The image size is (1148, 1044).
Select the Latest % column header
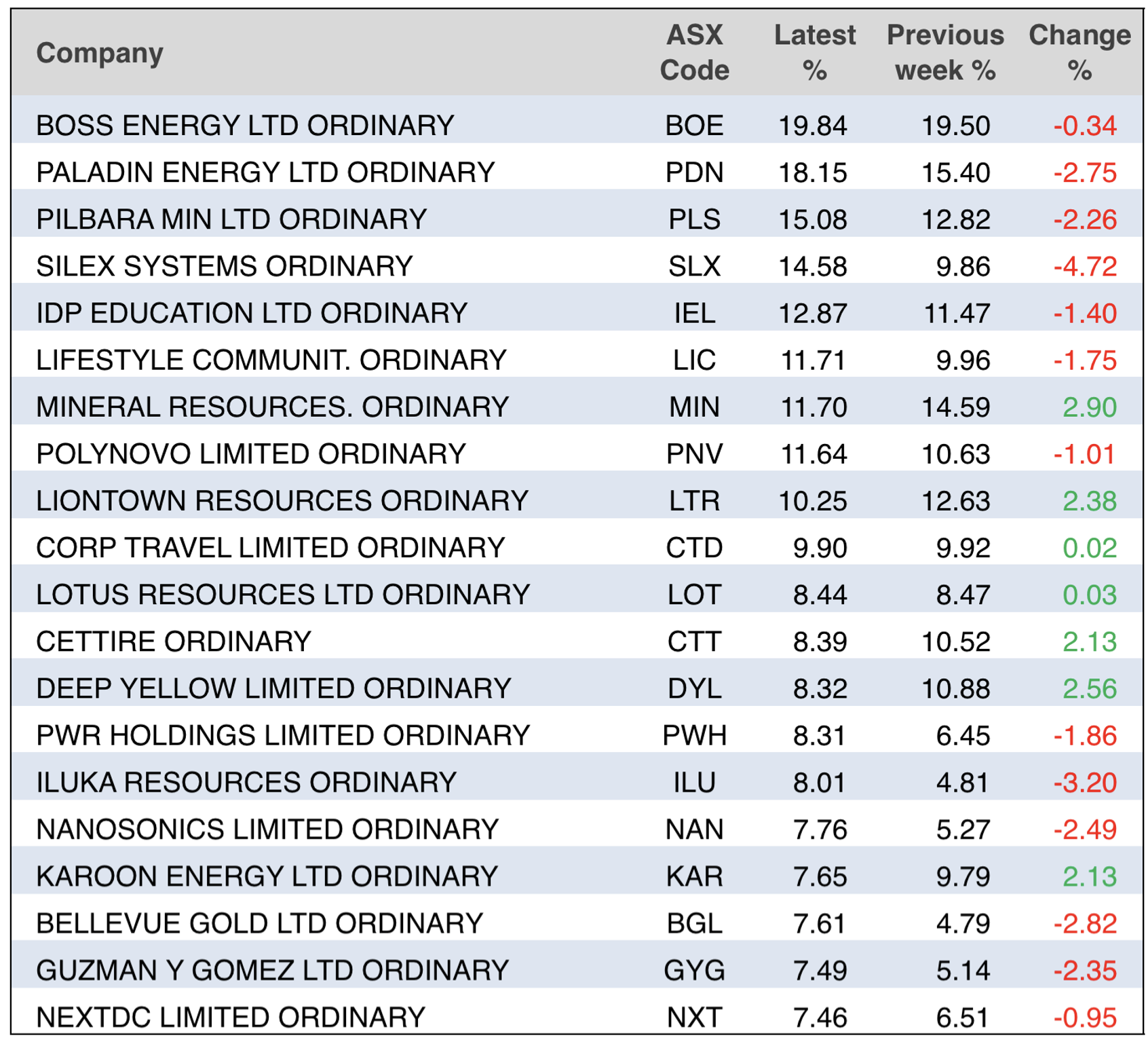point(814,53)
